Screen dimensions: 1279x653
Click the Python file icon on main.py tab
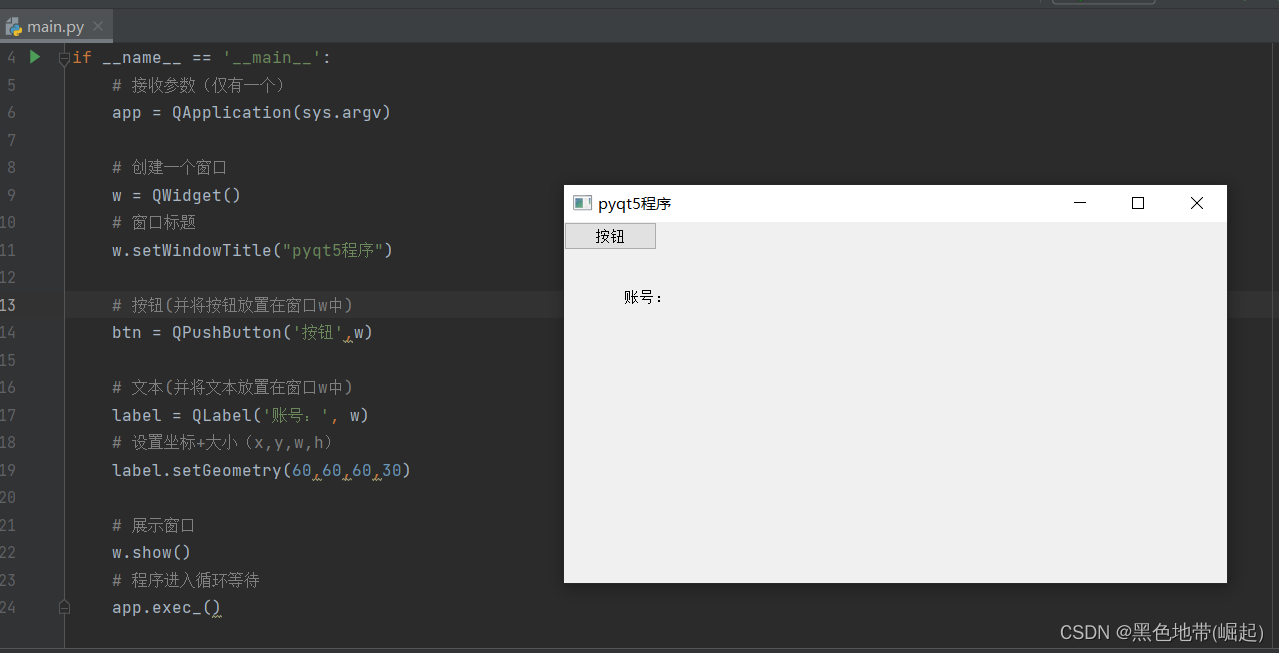14,27
